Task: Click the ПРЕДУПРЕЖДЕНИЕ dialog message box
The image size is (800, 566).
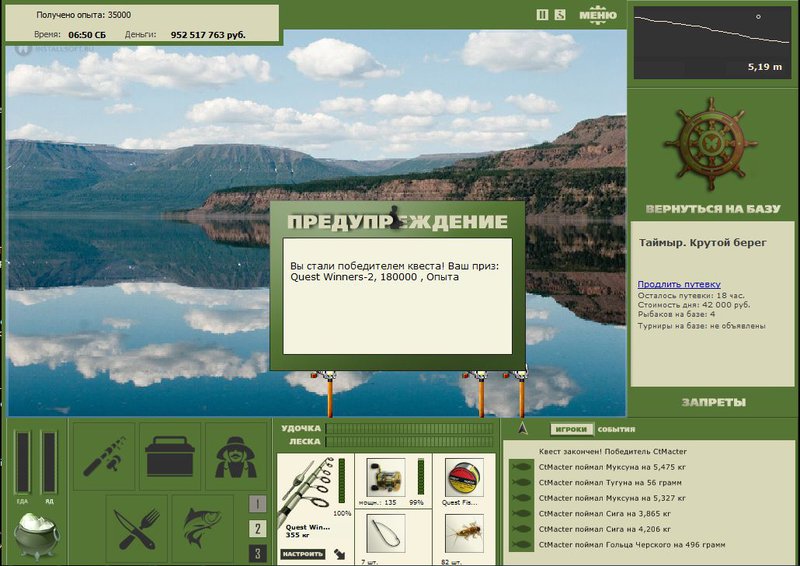Action: (x=397, y=296)
